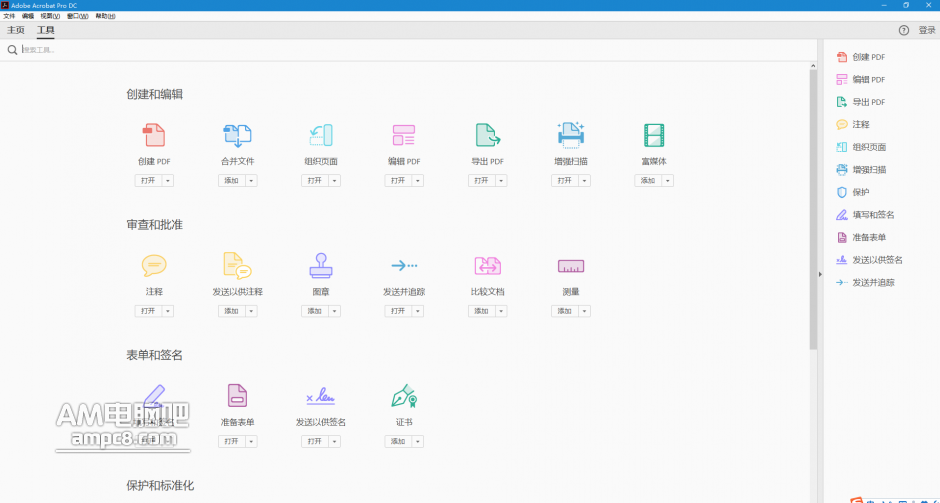Viewport: 940px width, 503px height.
Task: Click 编辑 PDF shortcut in right sidebar
Action: pos(860,79)
